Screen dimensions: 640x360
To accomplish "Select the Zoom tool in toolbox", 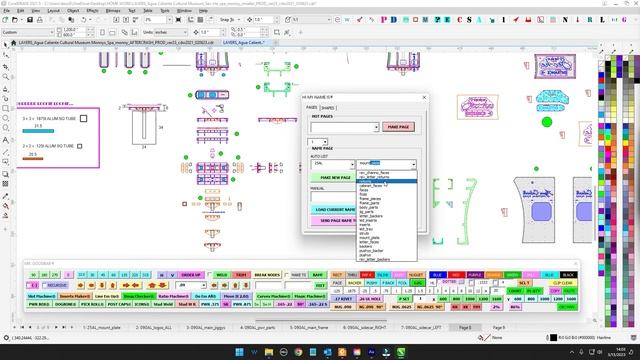I will point(5,77).
